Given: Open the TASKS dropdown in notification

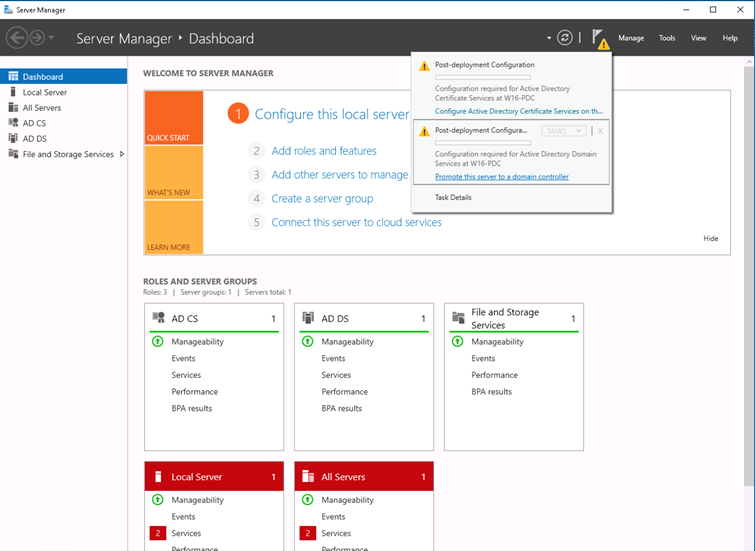Looking at the screenshot, I should coord(563,131).
